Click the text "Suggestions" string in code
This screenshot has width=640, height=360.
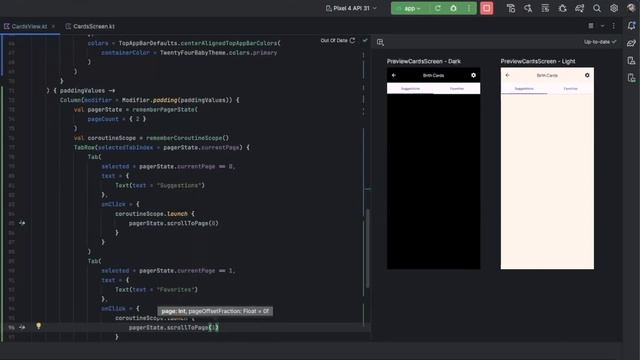click(179, 185)
